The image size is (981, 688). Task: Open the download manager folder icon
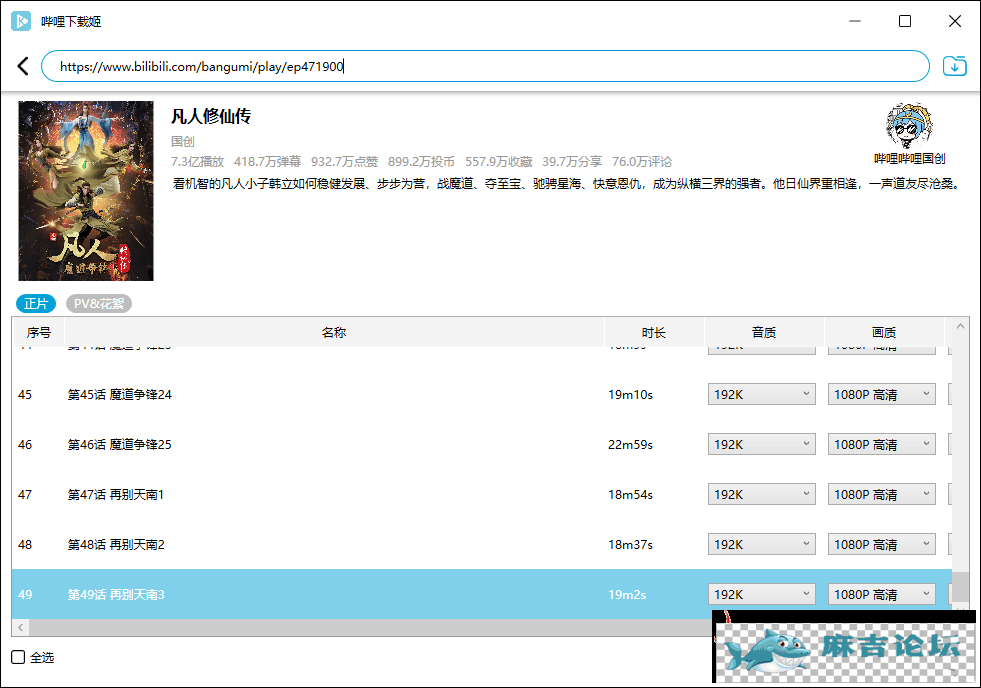coord(955,66)
